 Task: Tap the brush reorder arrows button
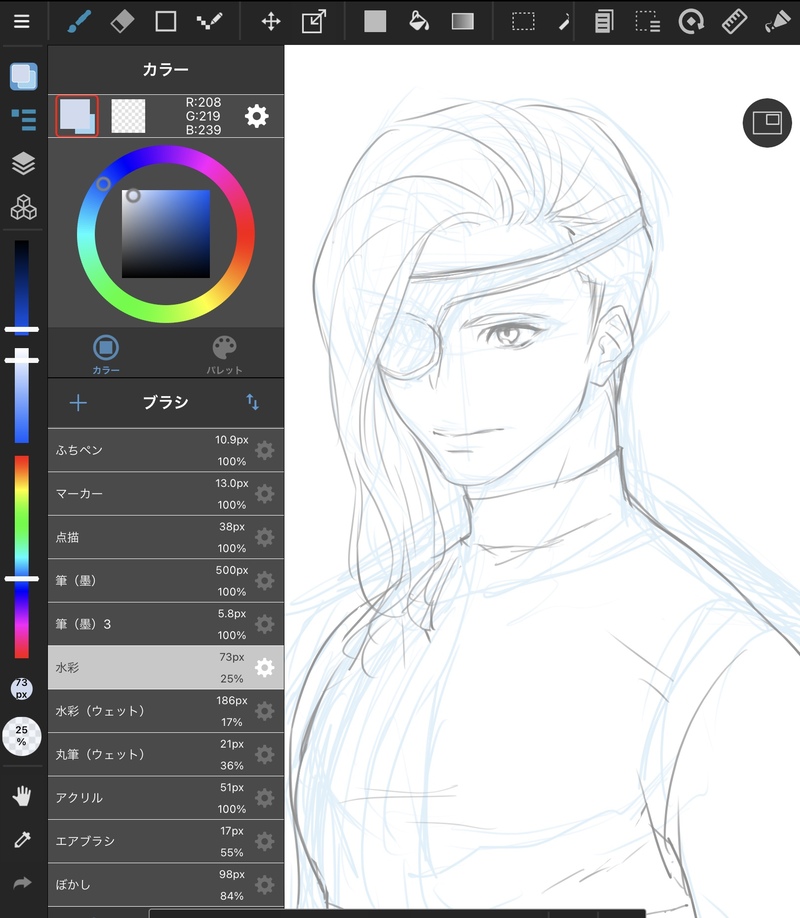click(x=252, y=402)
